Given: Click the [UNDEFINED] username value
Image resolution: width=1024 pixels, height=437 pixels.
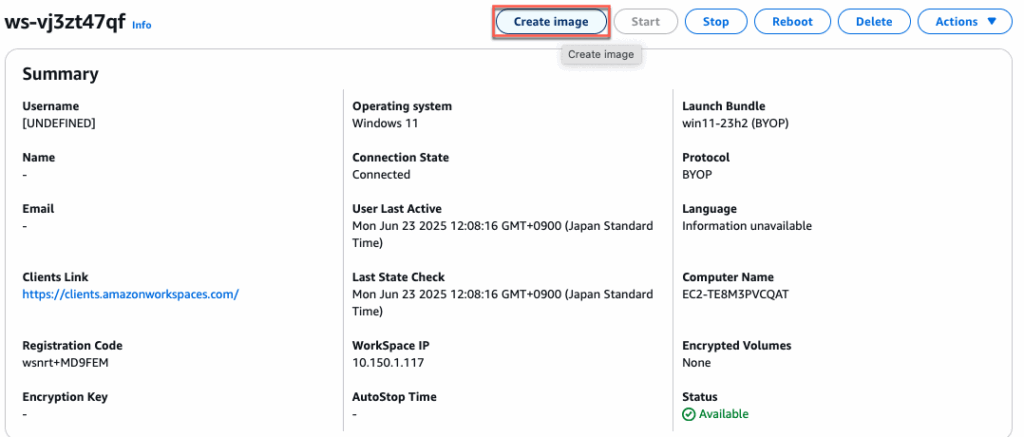Looking at the screenshot, I should point(59,123).
